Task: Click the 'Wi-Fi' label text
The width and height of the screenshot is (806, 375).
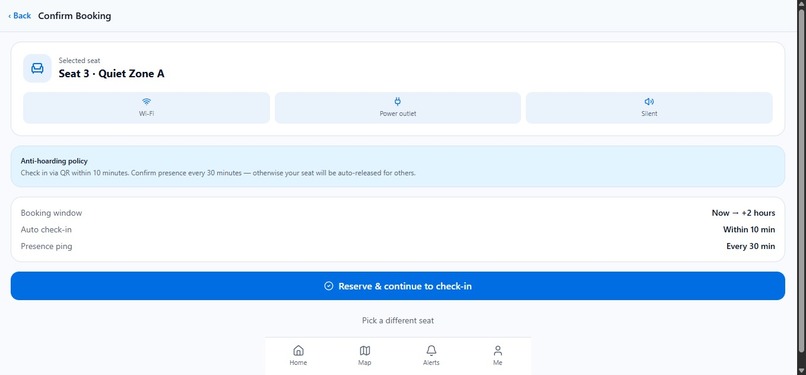Action: (146, 114)
